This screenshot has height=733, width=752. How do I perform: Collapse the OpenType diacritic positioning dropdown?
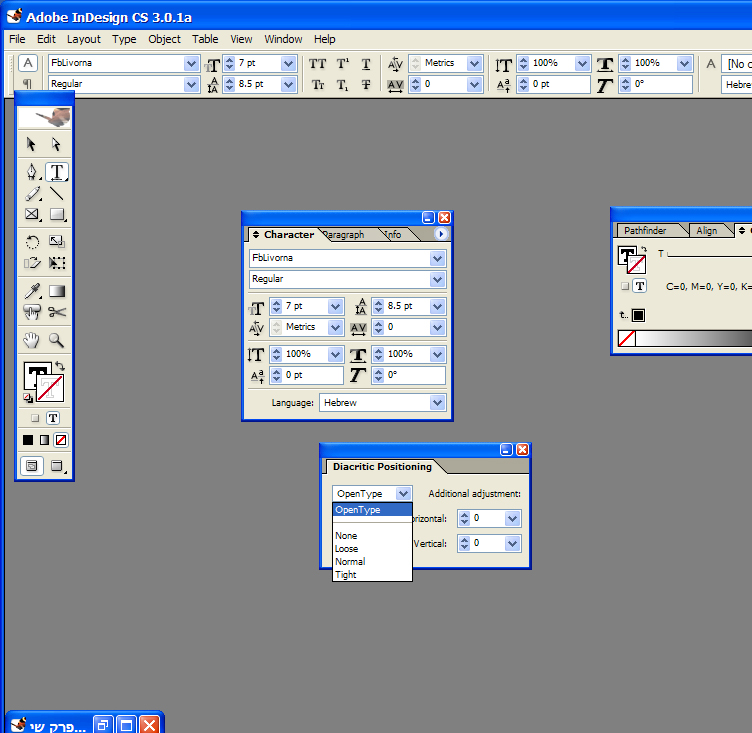[x=403, y=493]
